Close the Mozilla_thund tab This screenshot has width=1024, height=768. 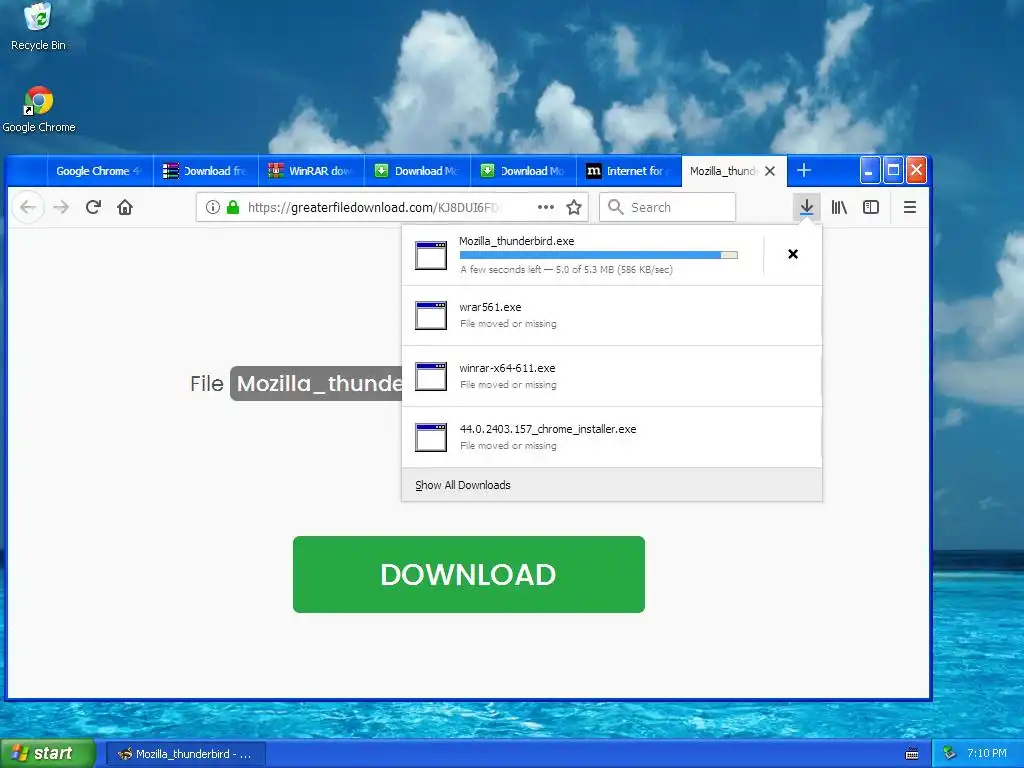(770, 171)
